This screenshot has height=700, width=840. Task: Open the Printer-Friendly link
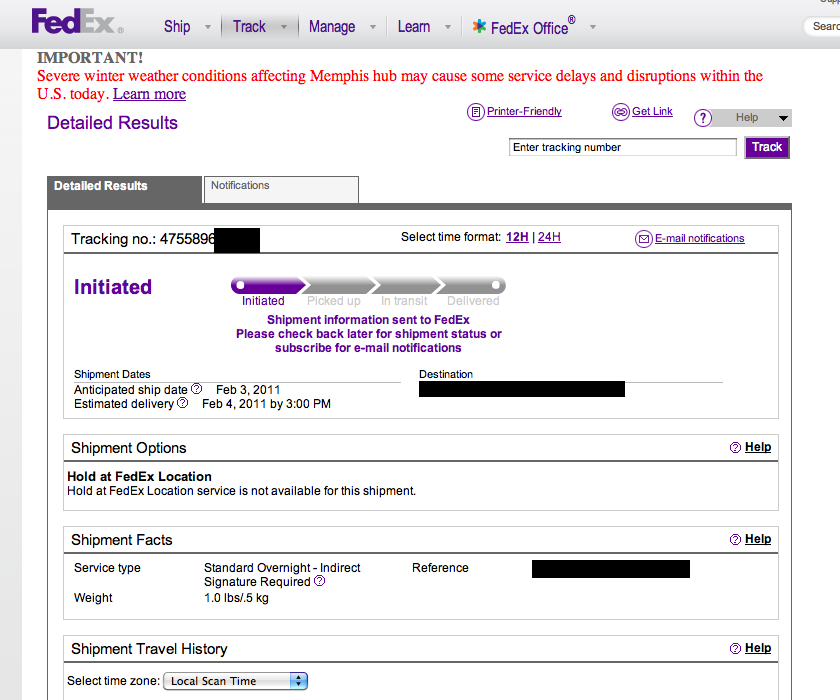click(x=524, y=111)
